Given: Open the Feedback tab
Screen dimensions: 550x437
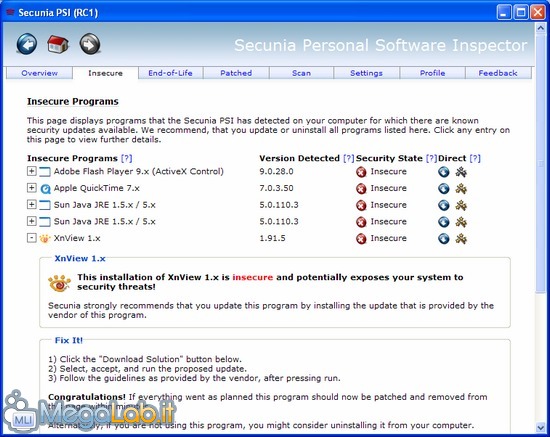Looking at the screenshot, I should point(498,73).
